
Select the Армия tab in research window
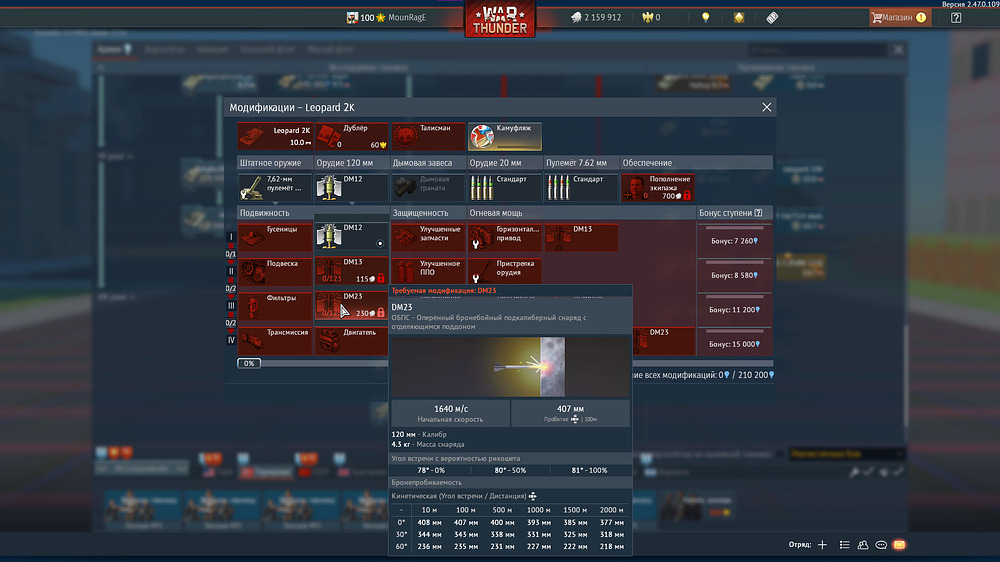pyautogui.click(x=114, y=49)
